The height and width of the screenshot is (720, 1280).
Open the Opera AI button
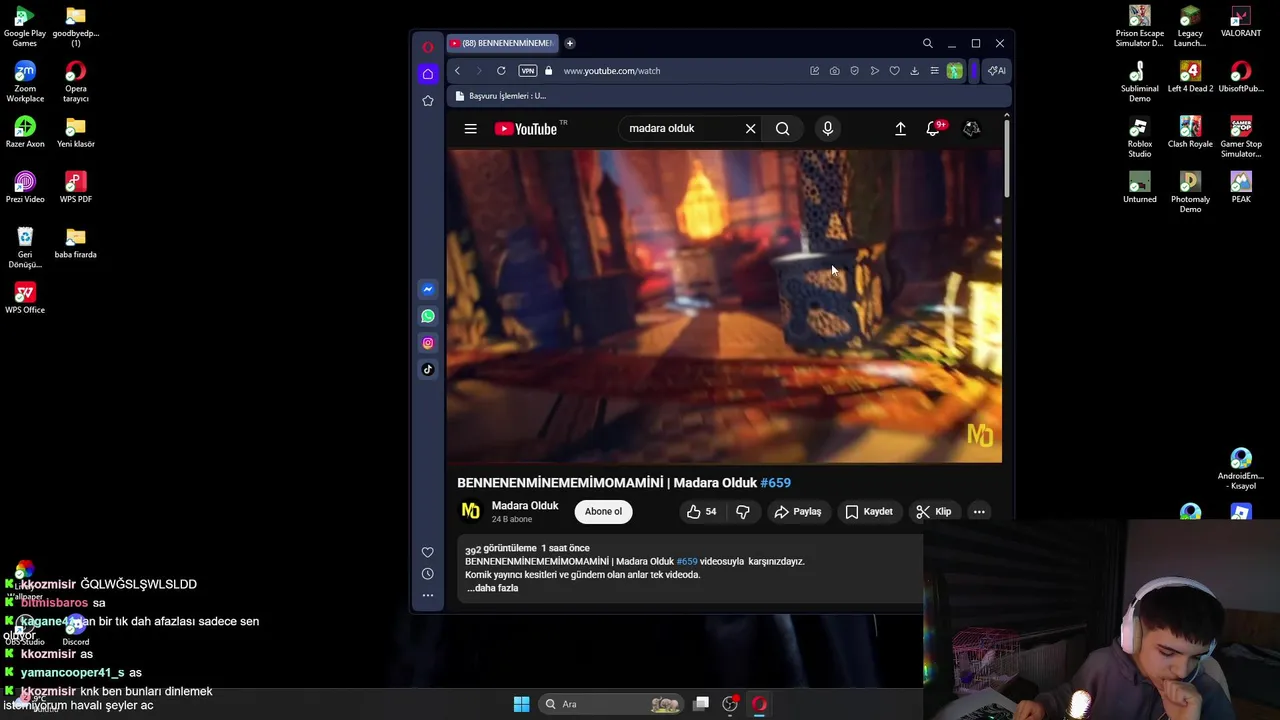[996, 71]
